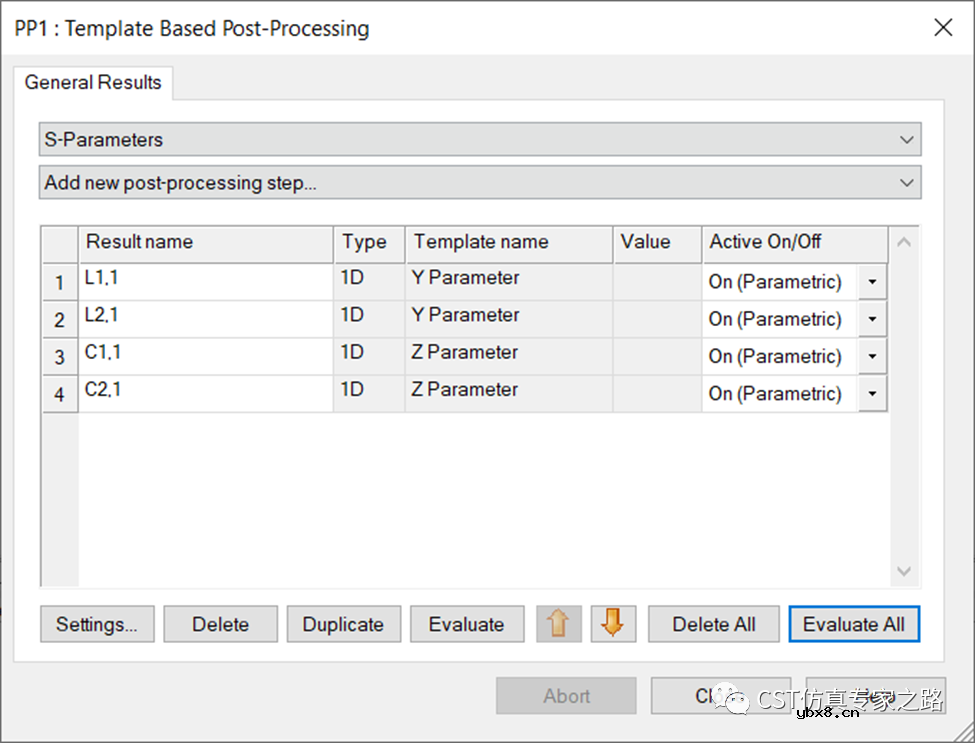Expand the S-Parameters dropdown
975x743 pixels.
click(x=906, y=140)
